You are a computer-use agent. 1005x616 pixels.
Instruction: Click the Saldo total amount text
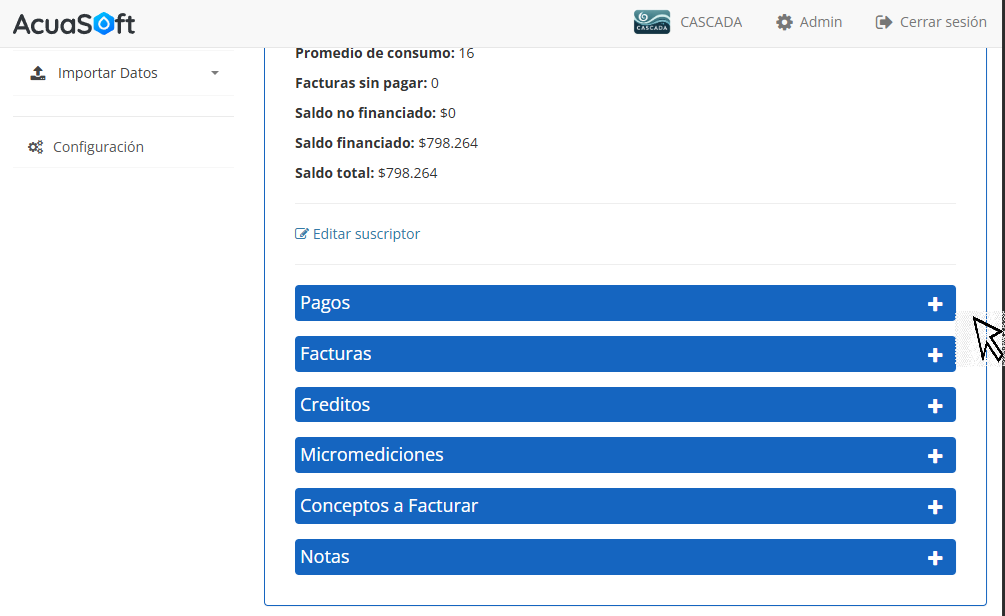[x=407, y=173]
